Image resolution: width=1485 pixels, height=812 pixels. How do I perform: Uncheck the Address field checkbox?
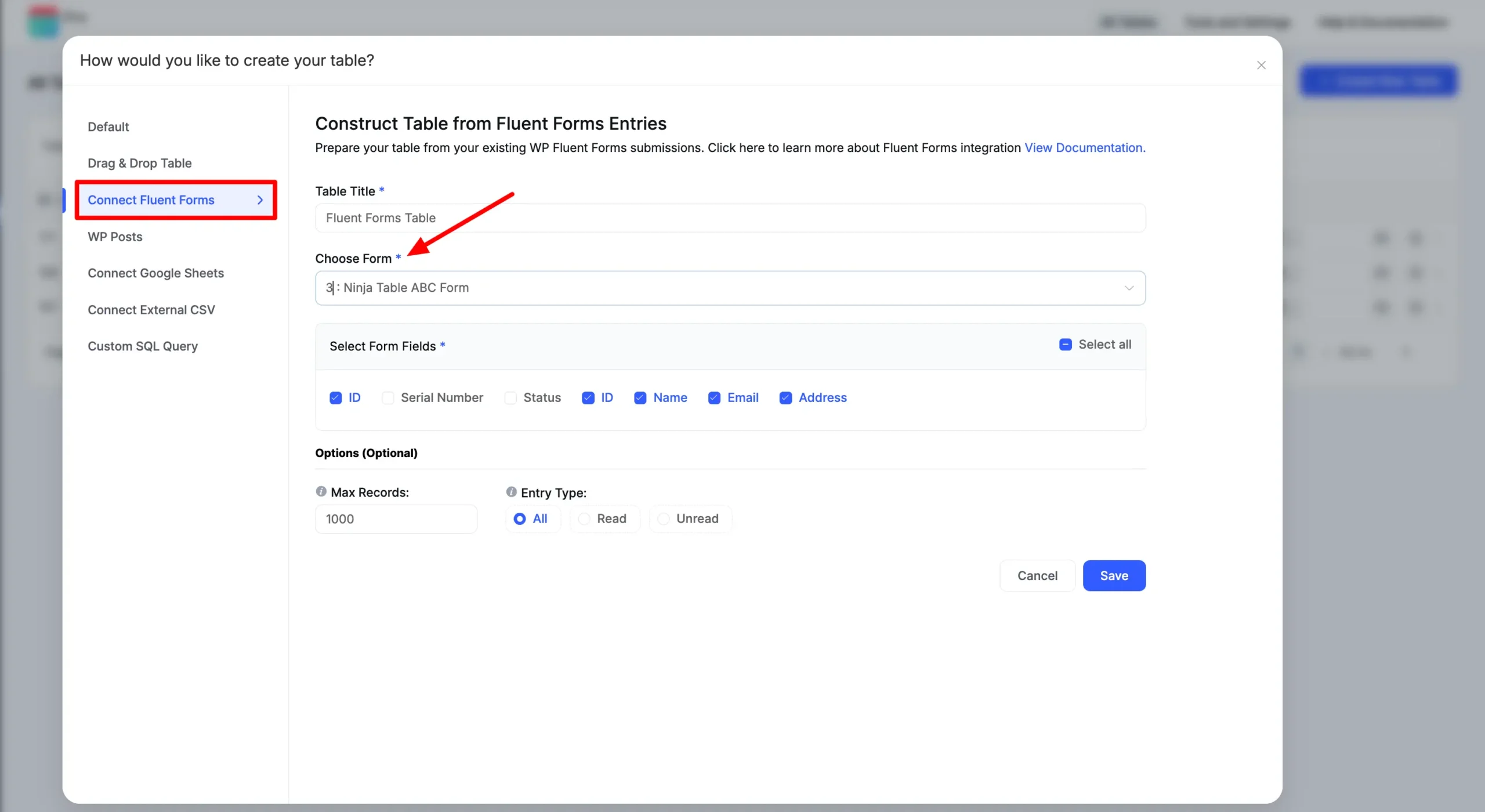pyautogui.click(x=785, y=397)
